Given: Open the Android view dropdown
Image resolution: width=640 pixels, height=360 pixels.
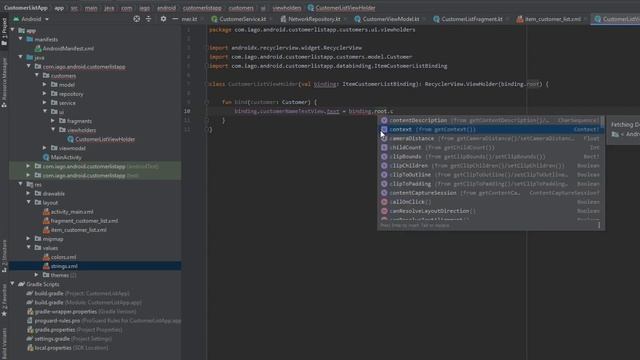Looking at the screenshot, I should (31, 19).
